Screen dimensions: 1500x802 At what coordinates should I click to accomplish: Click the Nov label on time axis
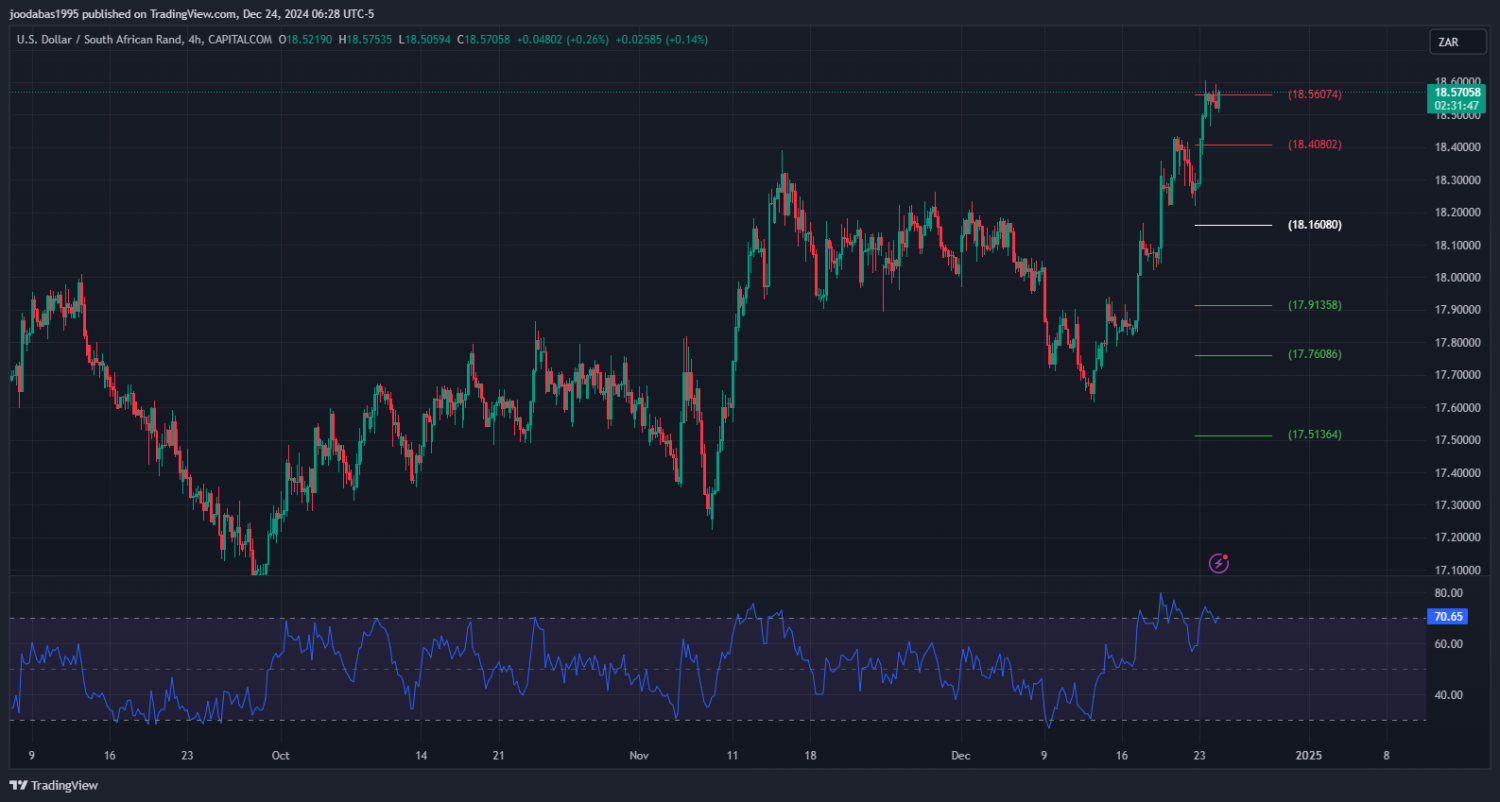[639, 756]
